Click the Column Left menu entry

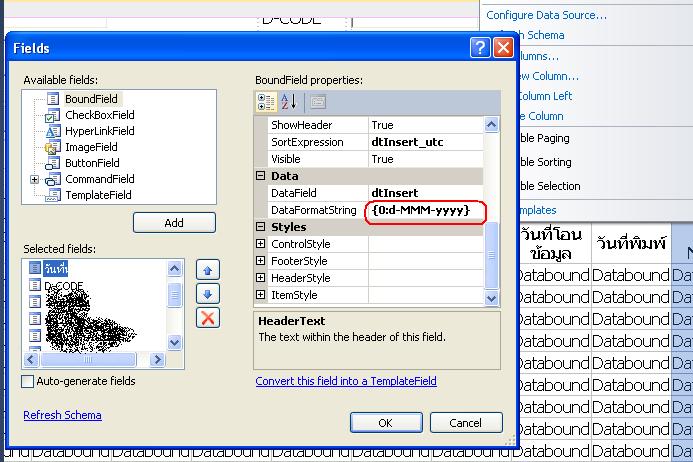[545, 96]
